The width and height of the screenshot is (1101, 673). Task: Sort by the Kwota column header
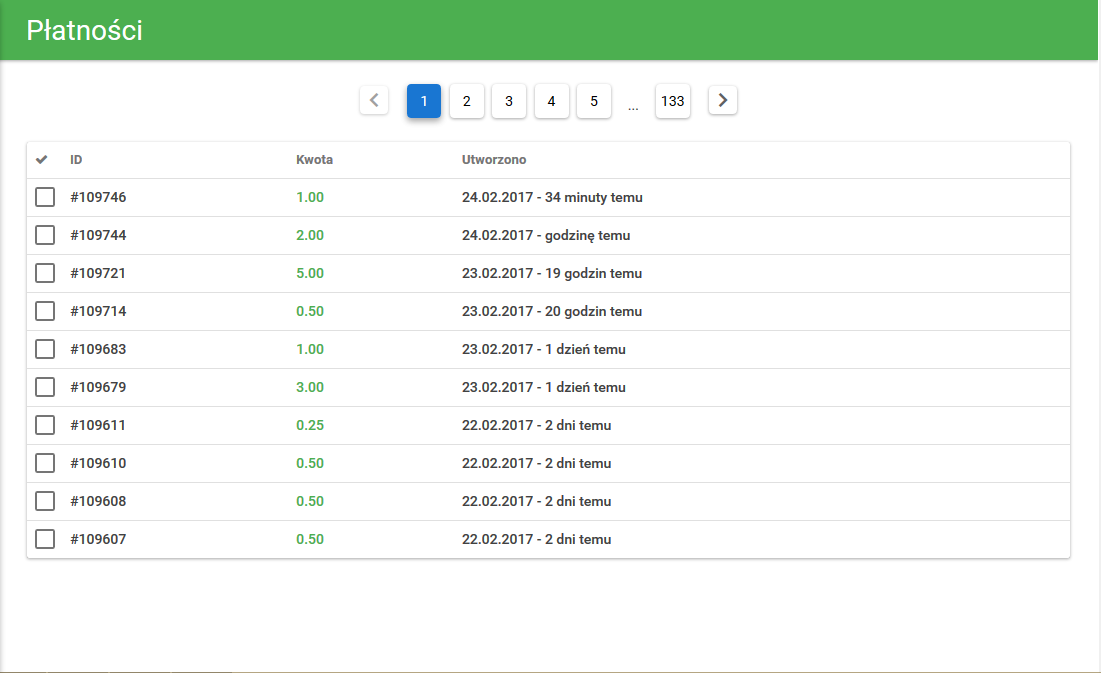314,160
